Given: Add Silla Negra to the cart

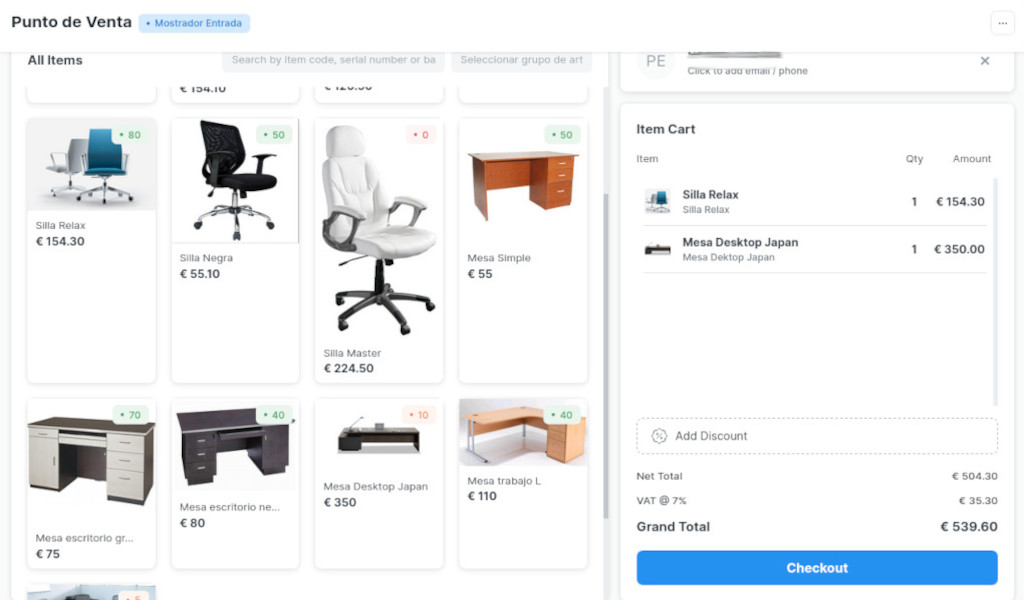Looking at the screenshot, I should [x=235, y=250].
